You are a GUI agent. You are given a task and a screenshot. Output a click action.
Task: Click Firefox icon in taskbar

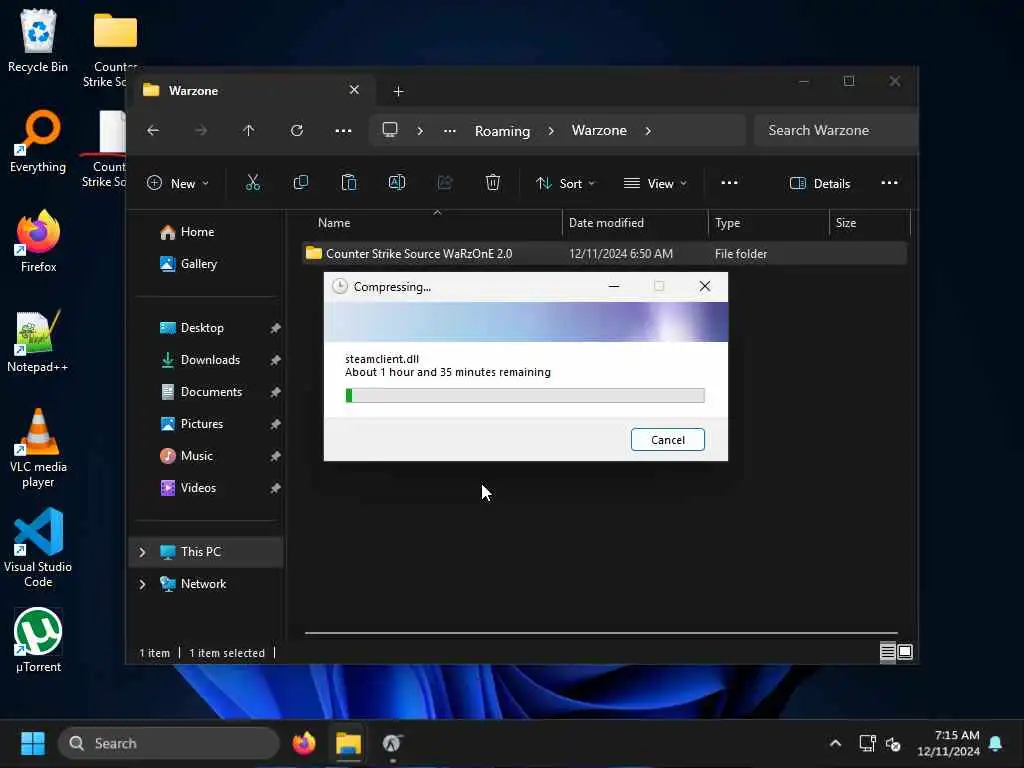pos(304,743)
